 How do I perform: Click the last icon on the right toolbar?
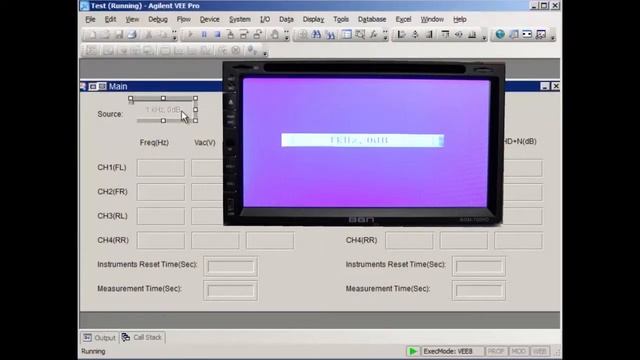pos(541,35)
